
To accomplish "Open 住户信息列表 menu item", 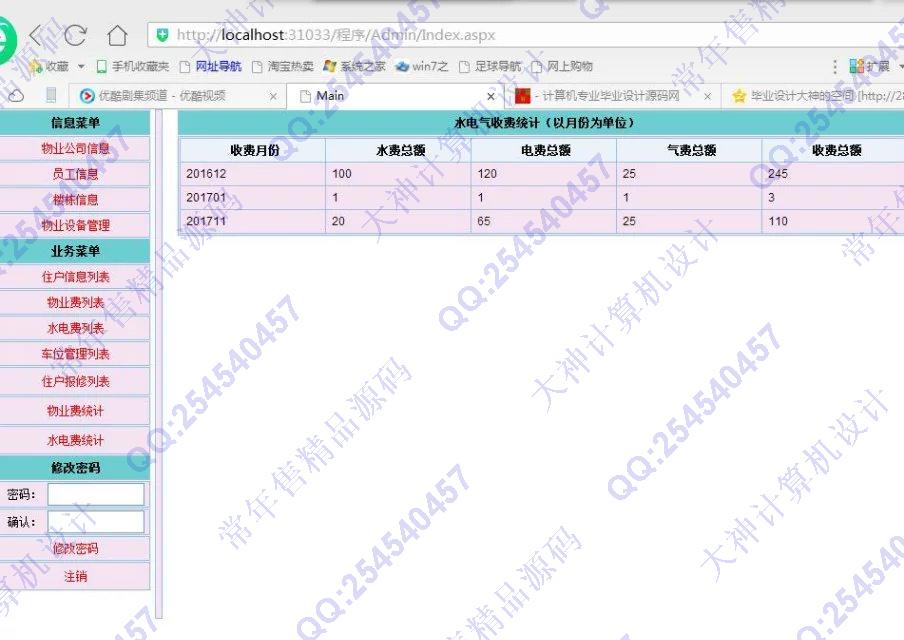I will 75,277.
